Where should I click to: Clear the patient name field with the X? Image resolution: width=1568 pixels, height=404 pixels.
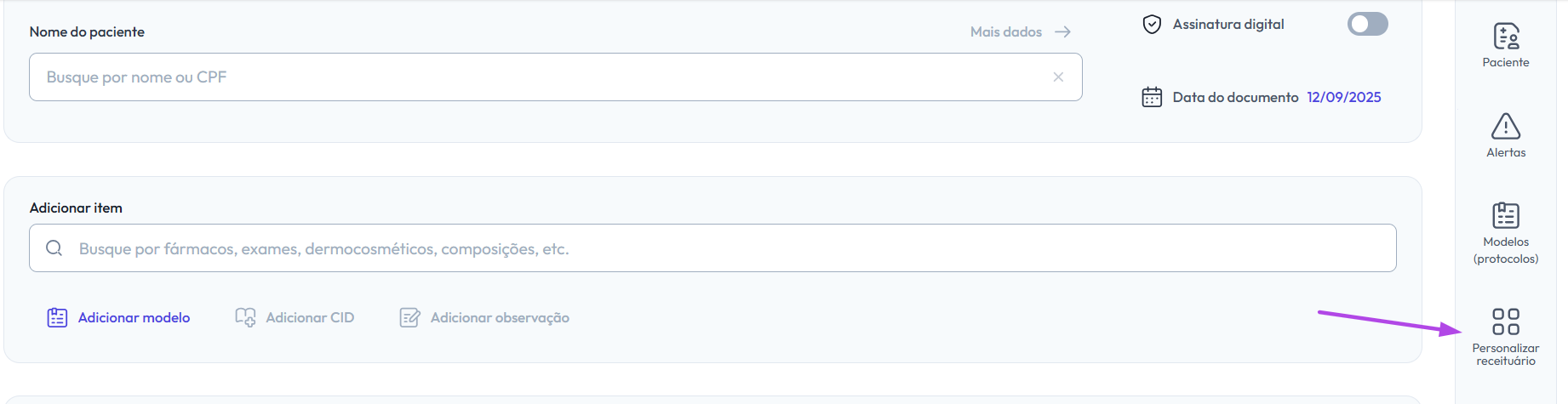[x=1058, y=77]
